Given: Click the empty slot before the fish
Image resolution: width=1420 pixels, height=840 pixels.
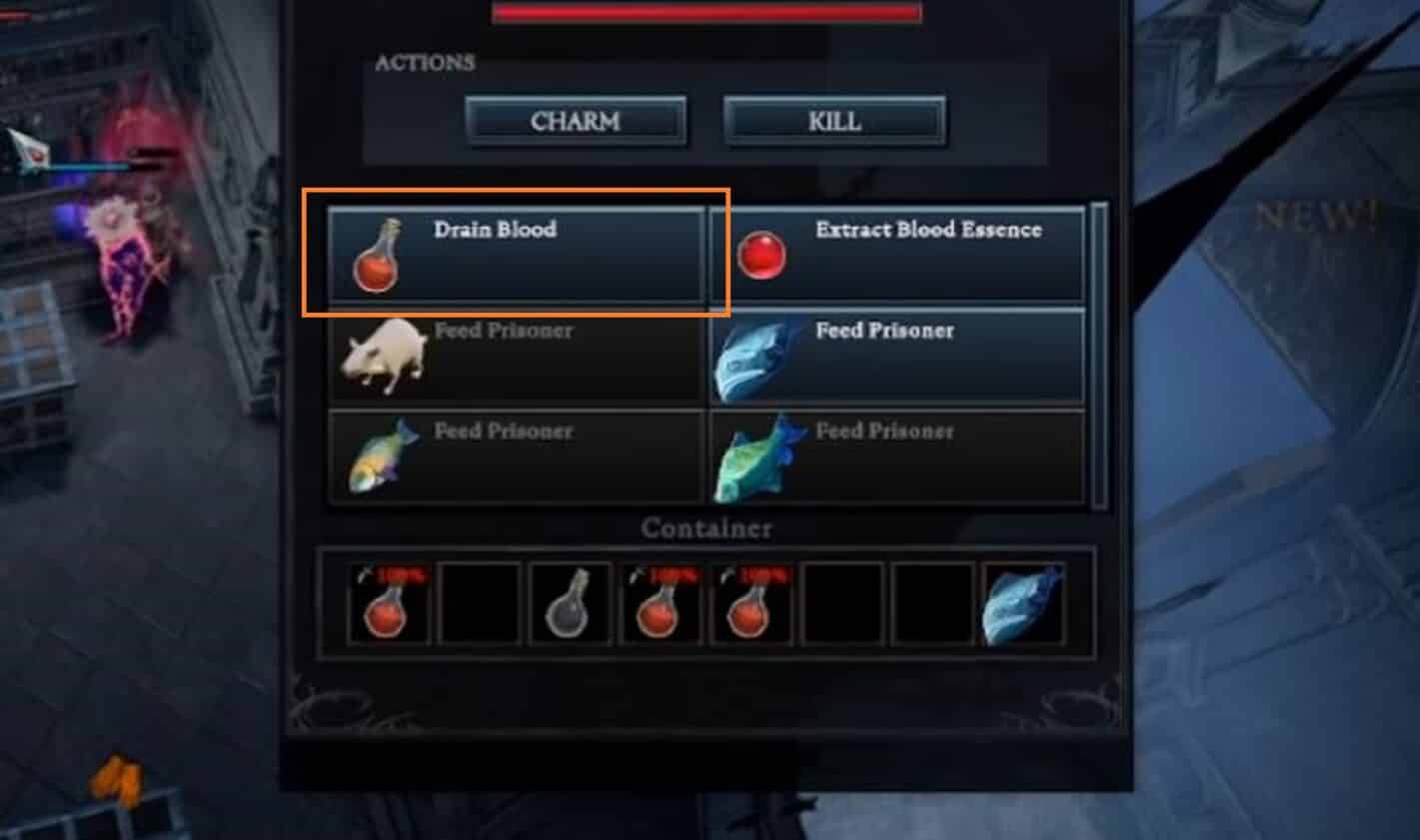Looking at the screenshot, I should 933,604.
